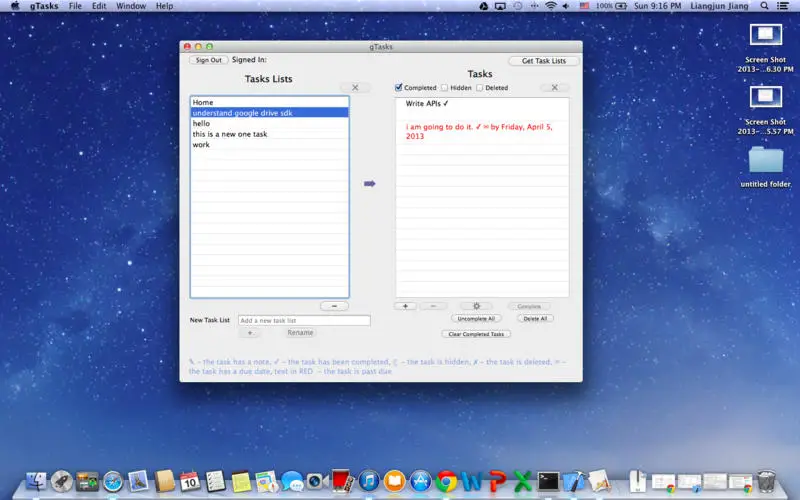Click the Get Task Lists button
Viewport: 800px width, 500px height.
click(x=544, y=61)
